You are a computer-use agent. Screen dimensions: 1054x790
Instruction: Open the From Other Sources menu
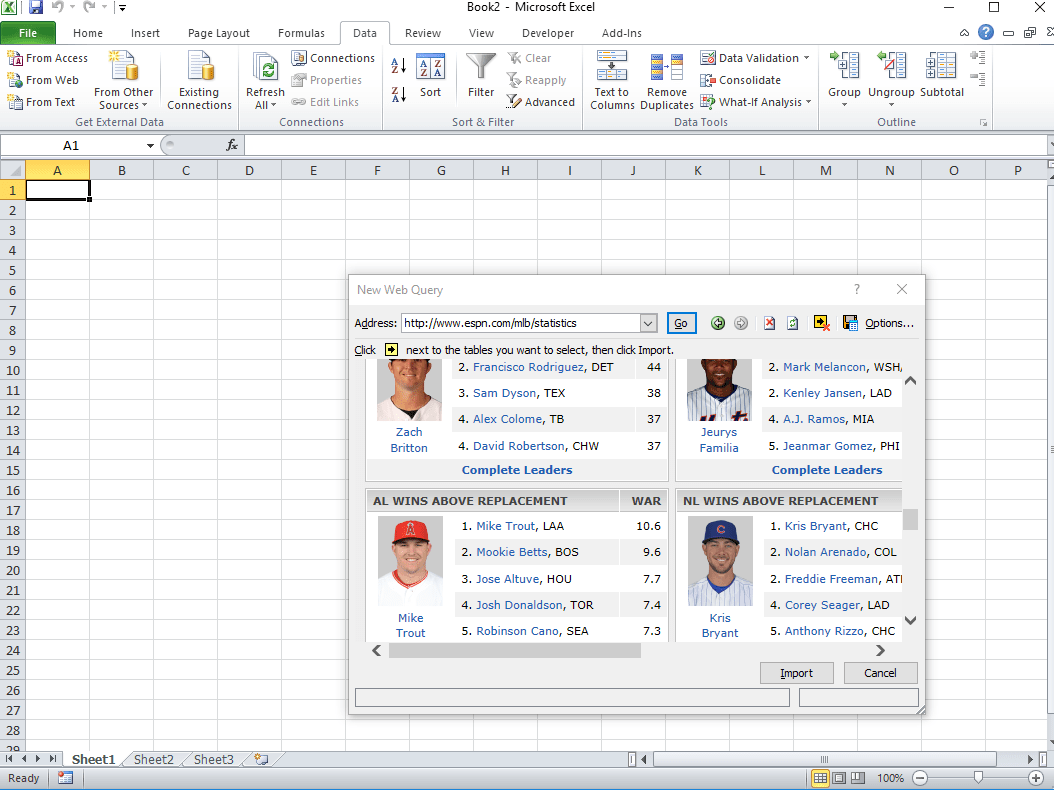123,79
